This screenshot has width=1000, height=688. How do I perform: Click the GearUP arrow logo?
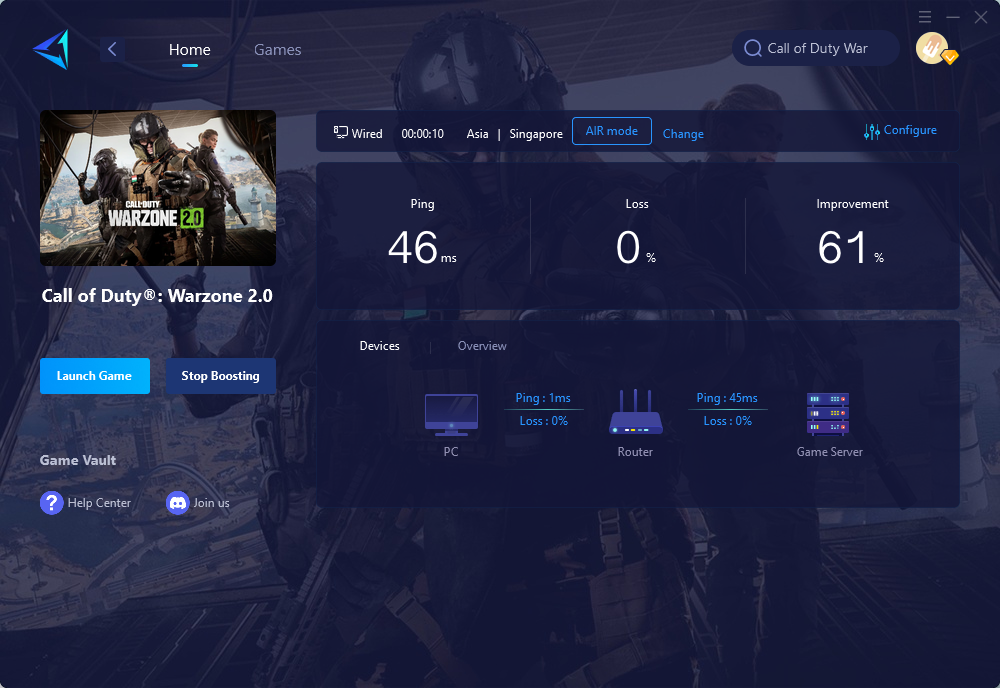click(51, 49)
